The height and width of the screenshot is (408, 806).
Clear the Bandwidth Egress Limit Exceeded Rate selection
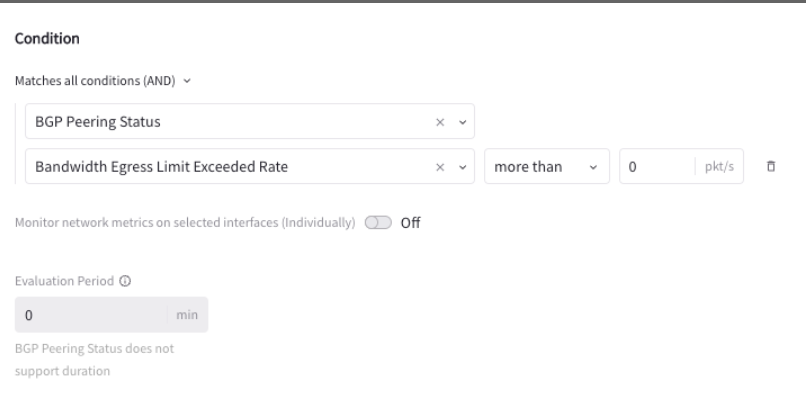440,167
